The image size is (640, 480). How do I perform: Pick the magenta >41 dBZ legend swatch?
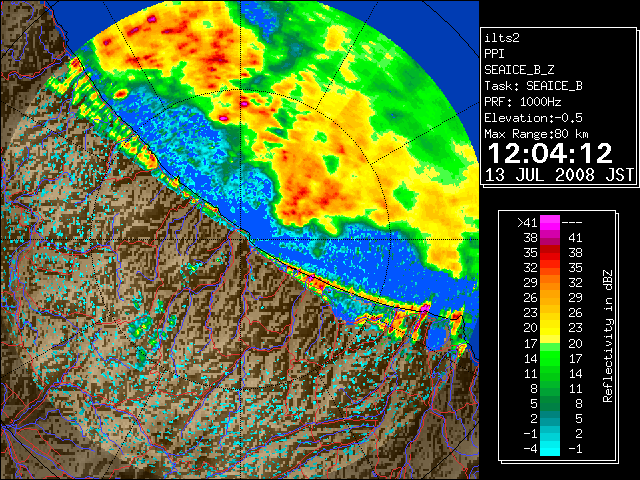(550, 223)
